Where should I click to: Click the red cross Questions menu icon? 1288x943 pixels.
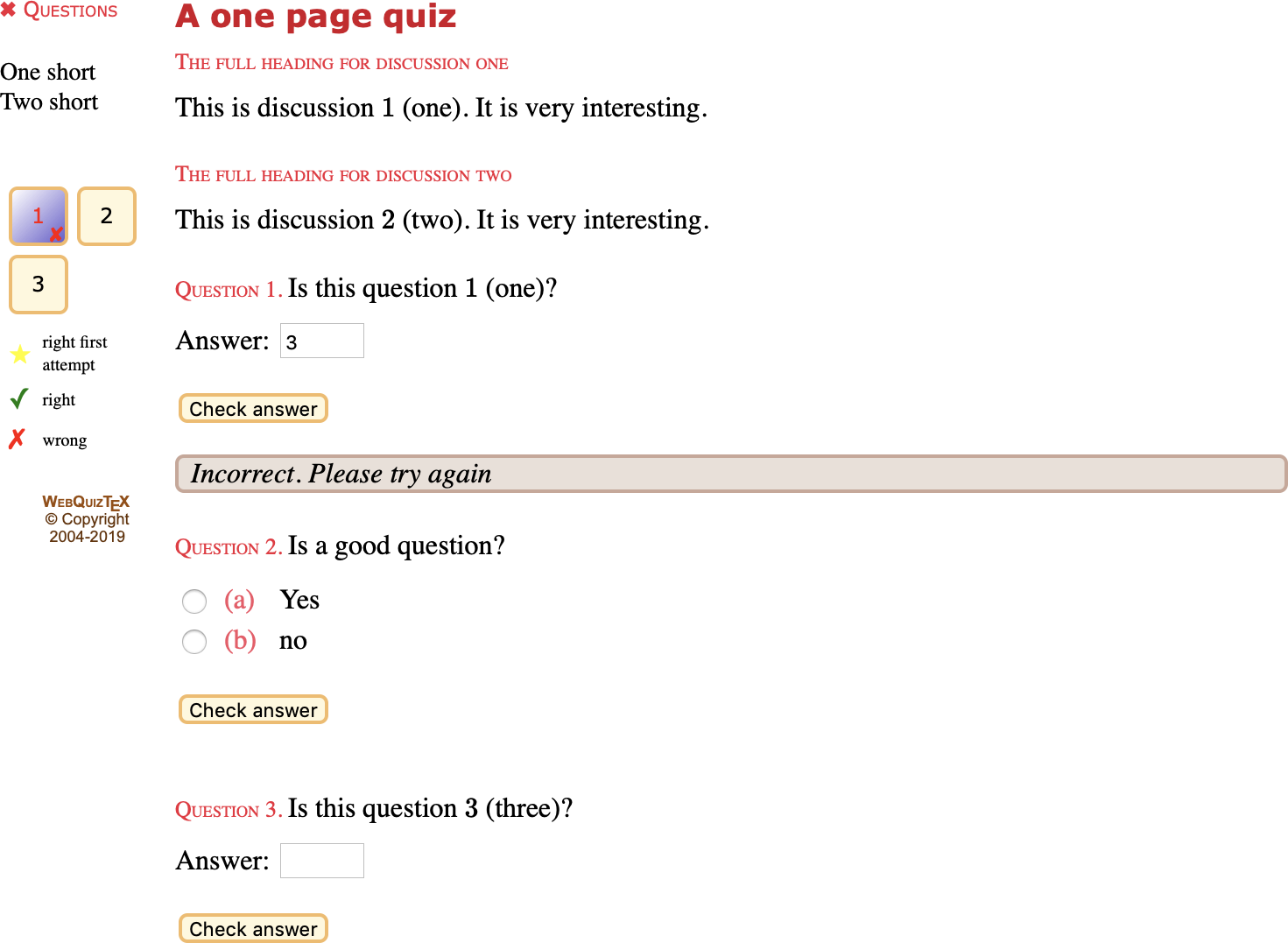click(x=8, y=11)
